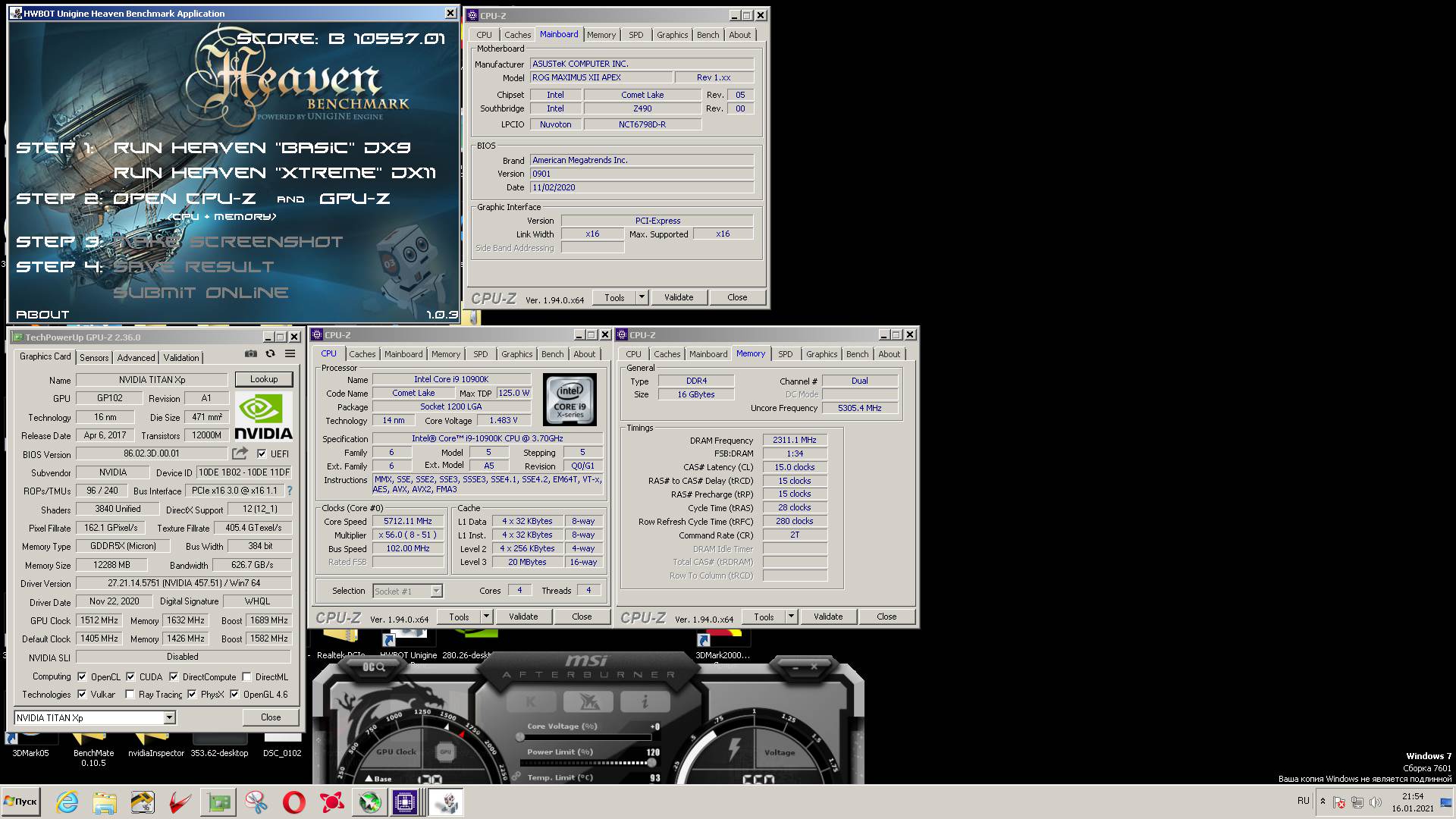This screenshot has width=1456, height=819.
Task: Toggle the OpenCL checkbox
Action: 82,676
